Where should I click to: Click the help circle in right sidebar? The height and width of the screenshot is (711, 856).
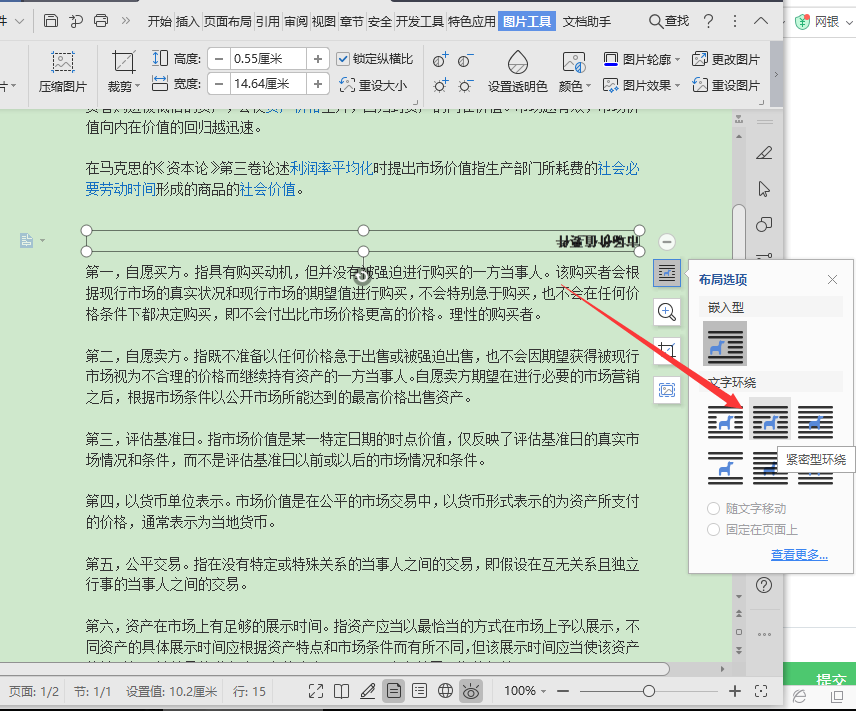(764, 585)
